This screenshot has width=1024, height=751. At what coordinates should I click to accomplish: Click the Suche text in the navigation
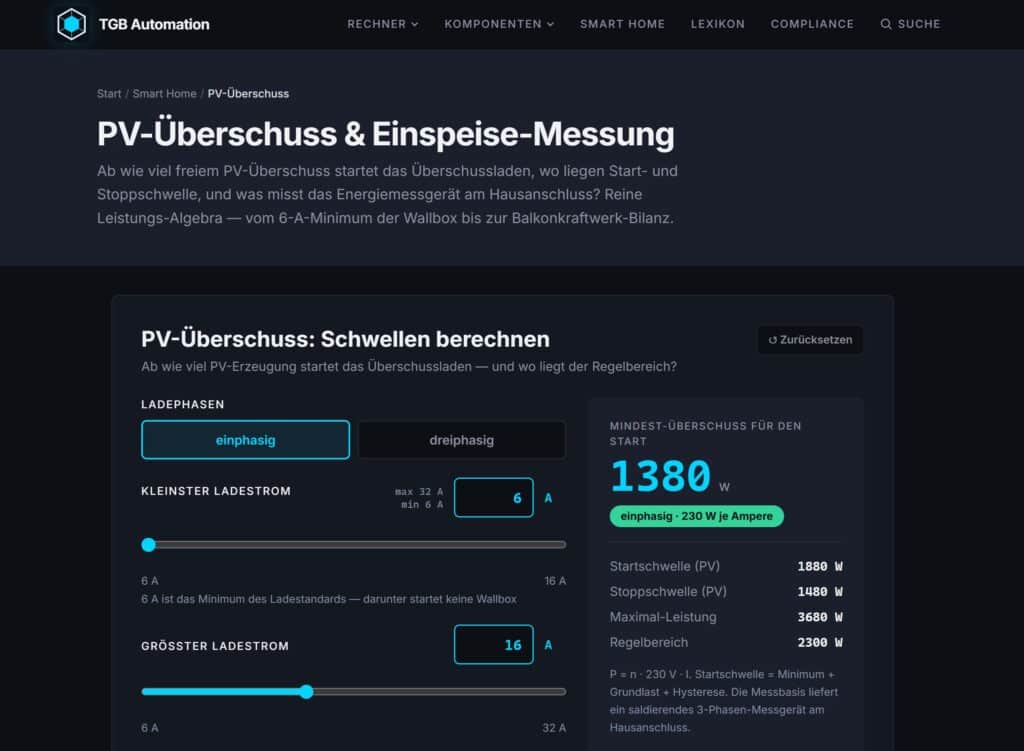point(919,24)
